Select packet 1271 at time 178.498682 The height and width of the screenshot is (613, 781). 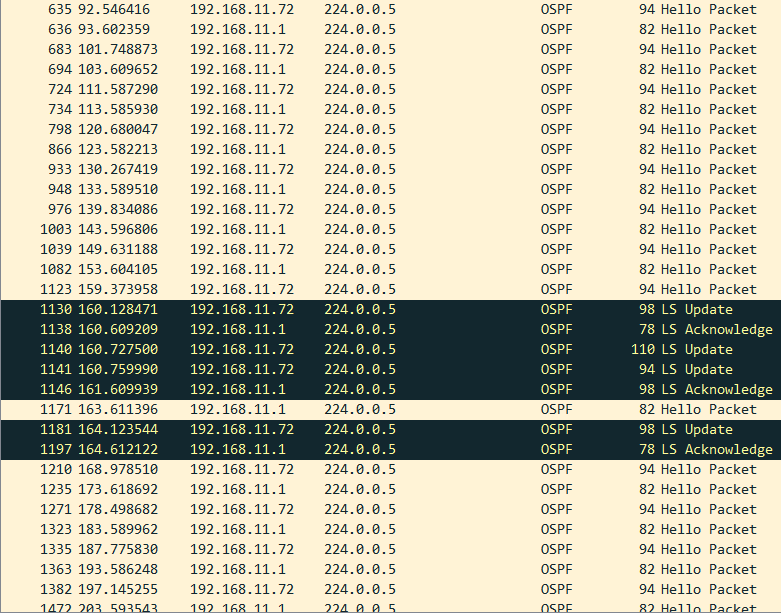(390, 509)
